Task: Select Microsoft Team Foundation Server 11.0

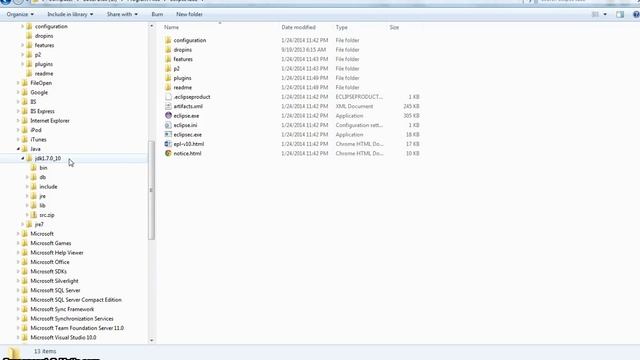Action: (77, 328)
